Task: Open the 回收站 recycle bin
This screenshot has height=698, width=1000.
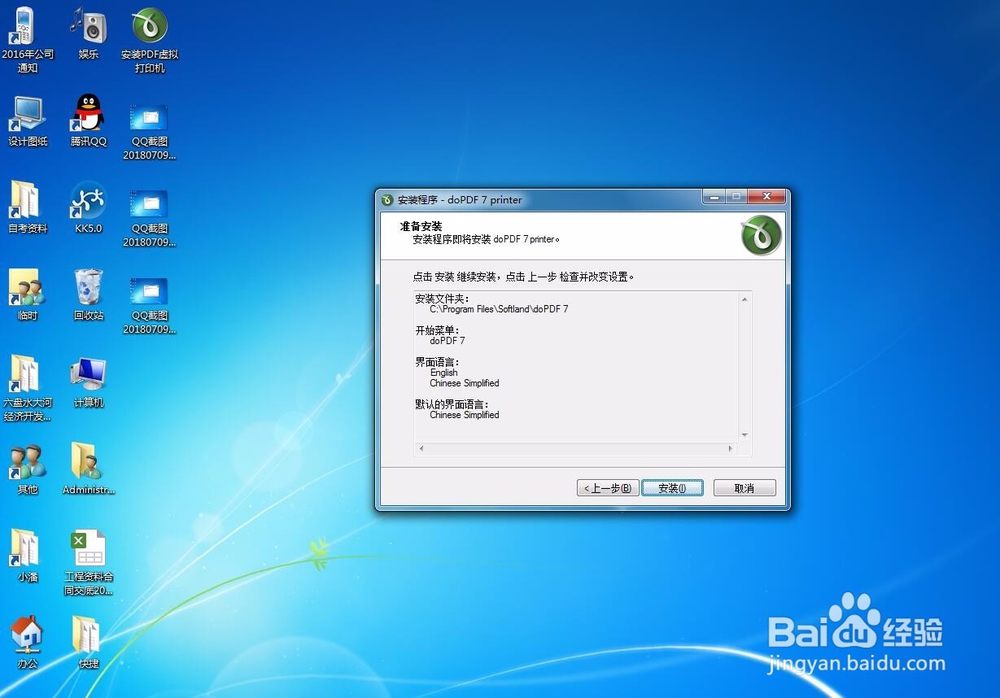Action: (x=89, y=294)
